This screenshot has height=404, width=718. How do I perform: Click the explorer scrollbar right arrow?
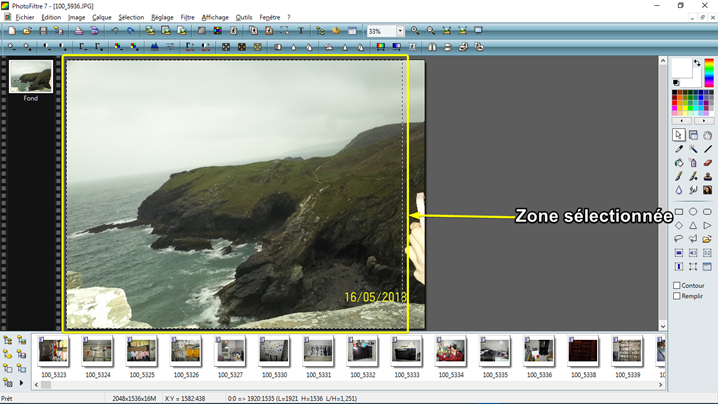click(x=660, y=385)
